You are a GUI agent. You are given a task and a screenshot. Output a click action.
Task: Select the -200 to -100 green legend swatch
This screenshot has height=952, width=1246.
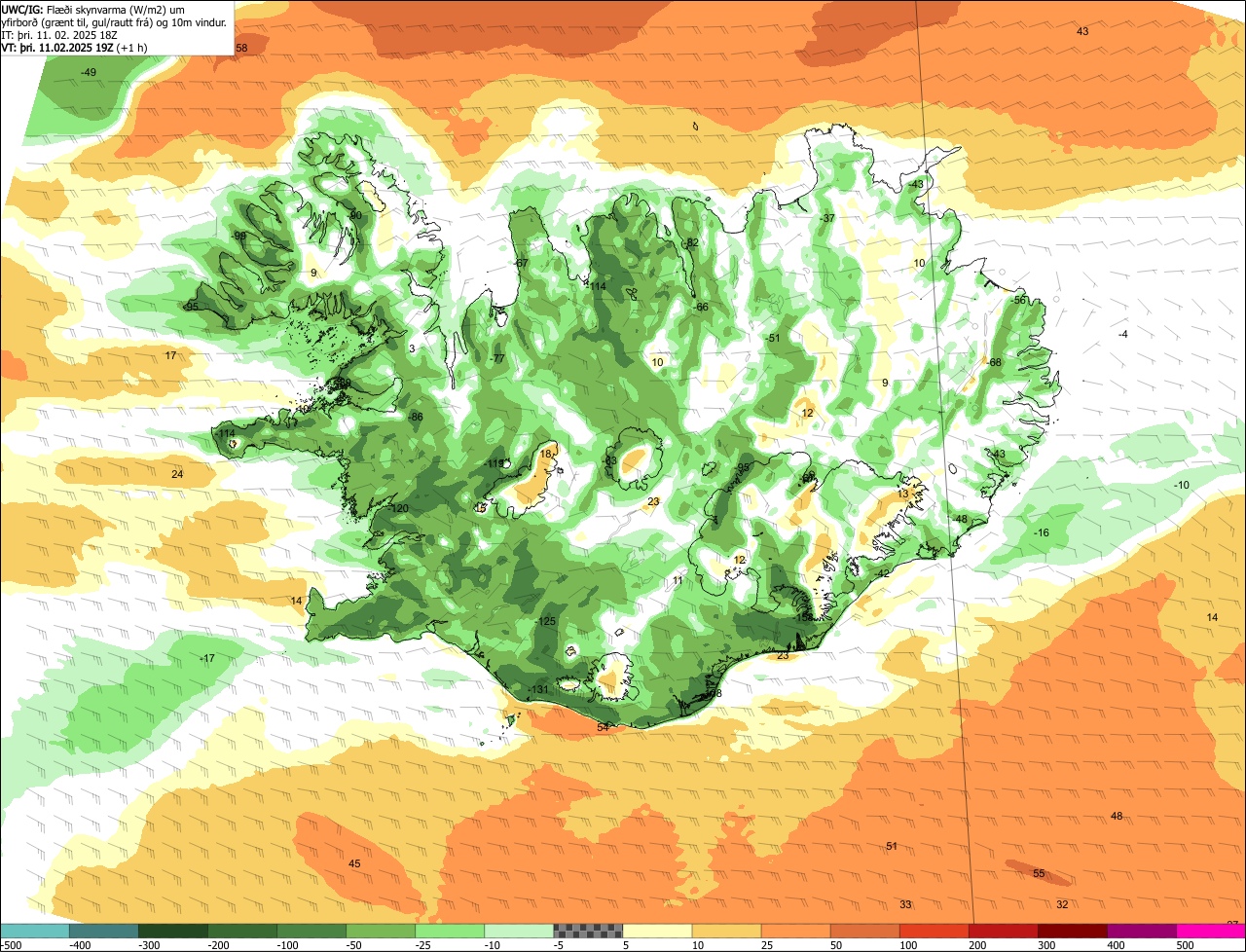tap(242, 930)
